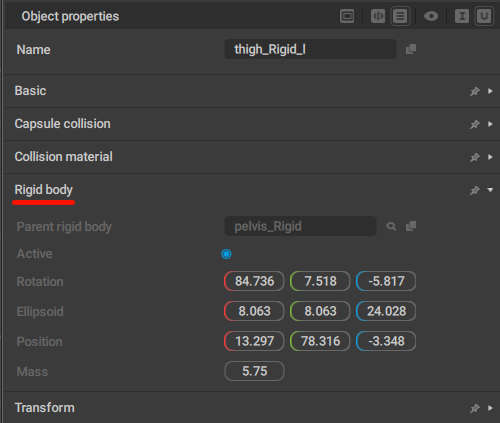Click the frame view icon in header

click(347, 16)
